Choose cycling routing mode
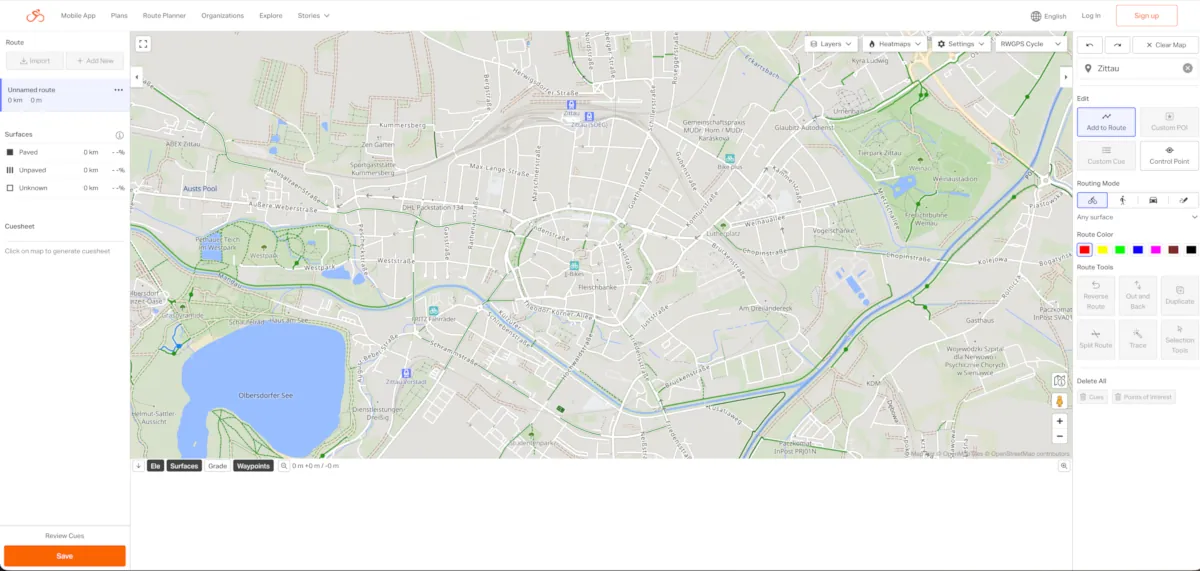 pos(1092,200)
